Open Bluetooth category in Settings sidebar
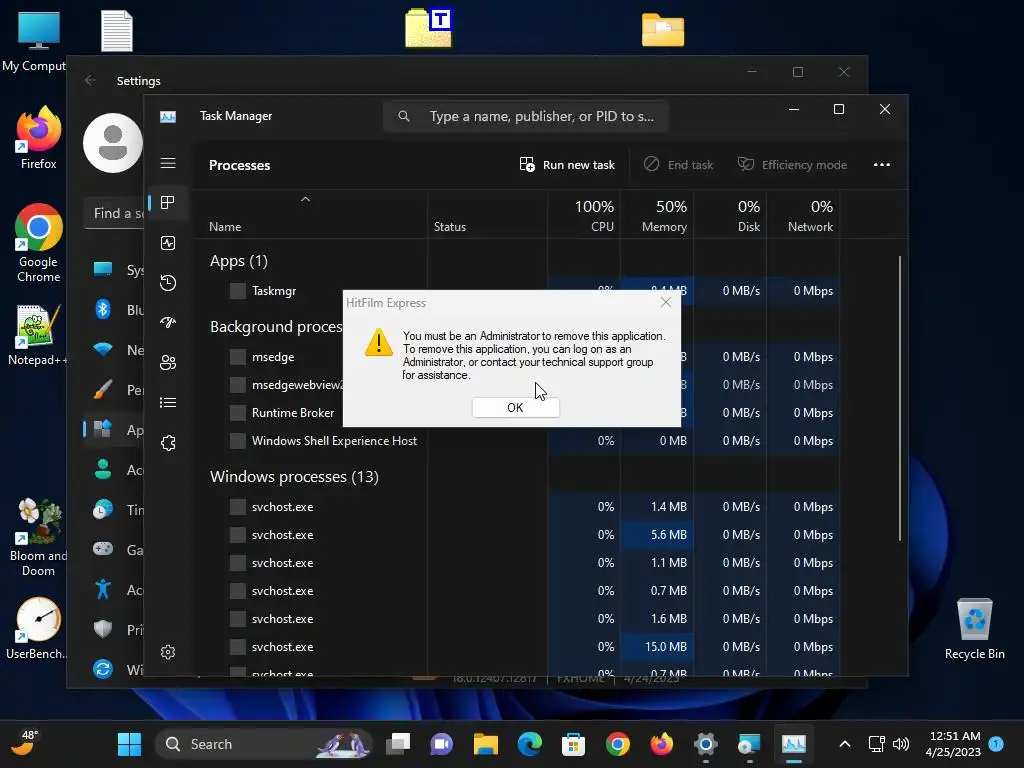The image size is (1024, 768). point(103,309)
